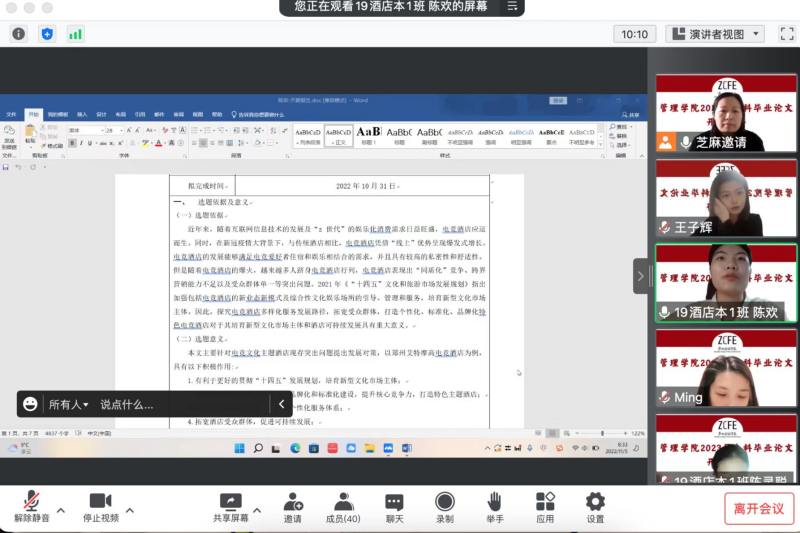Open the screen-share banner menu icon

pyautogui.click(x=512, y=7)
